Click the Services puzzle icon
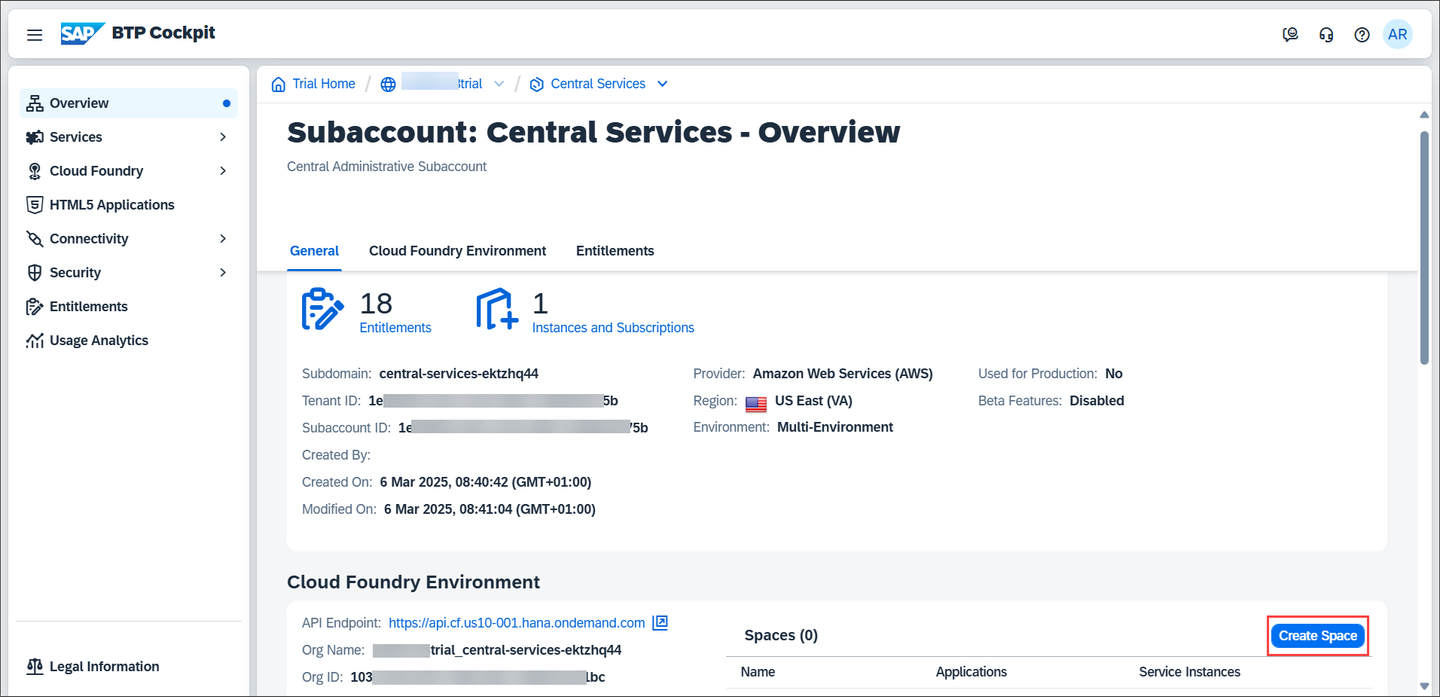The width and height of the screenshot is (1440, 697). click(35, 137)
